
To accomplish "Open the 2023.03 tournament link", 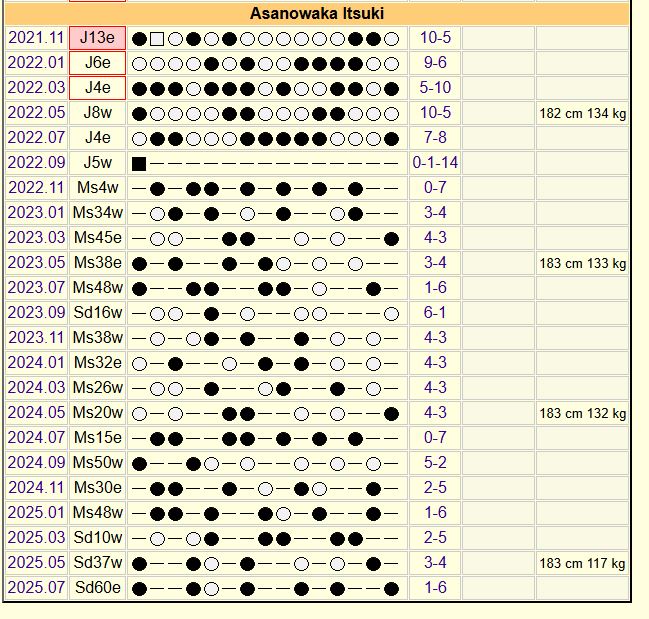I will (x=36, y=238).
